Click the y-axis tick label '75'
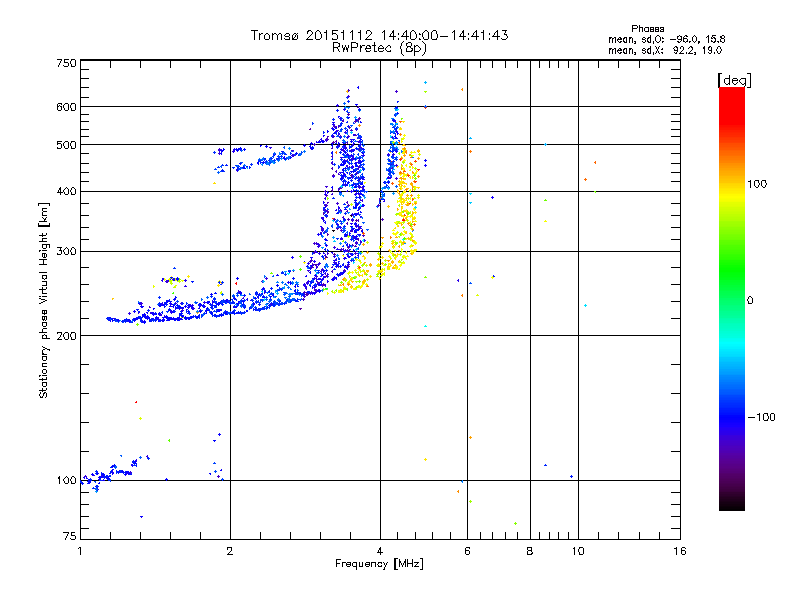The width and height of the screenshot is (800, 600). pos(70,536)
